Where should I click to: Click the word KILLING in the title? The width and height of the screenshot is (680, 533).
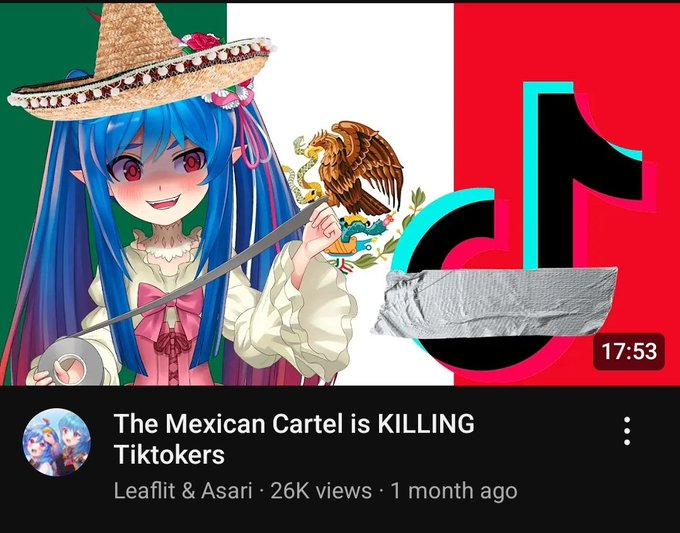pos(426,423)
